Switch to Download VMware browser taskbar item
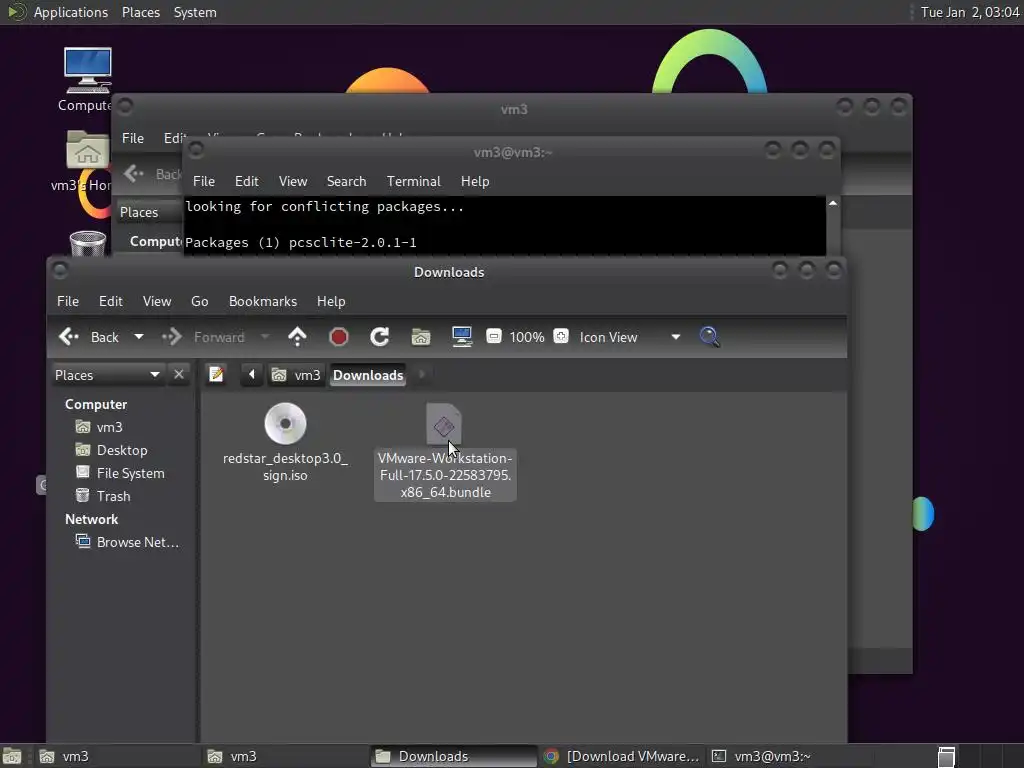Screen dimensions: 1024x768 (x=622, y=756)
